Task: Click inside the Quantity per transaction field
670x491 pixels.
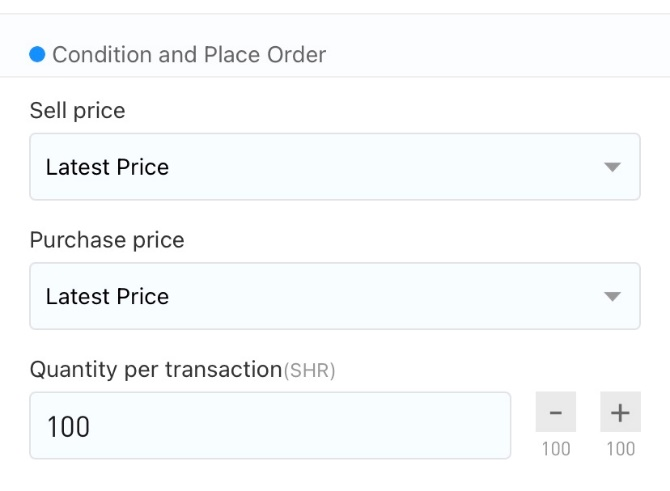Action: coord(270,426)
